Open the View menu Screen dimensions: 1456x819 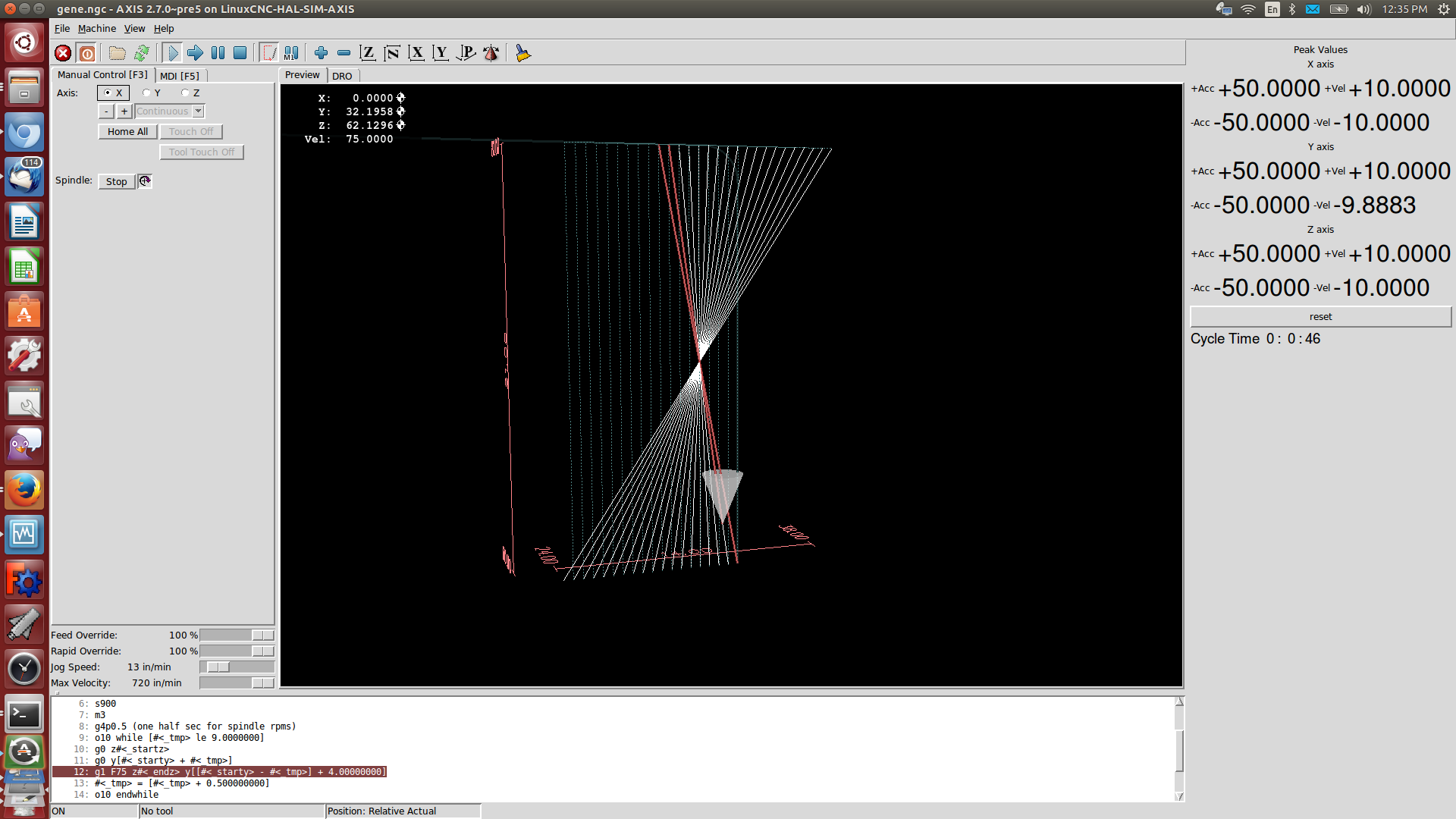tap(134, 29)
